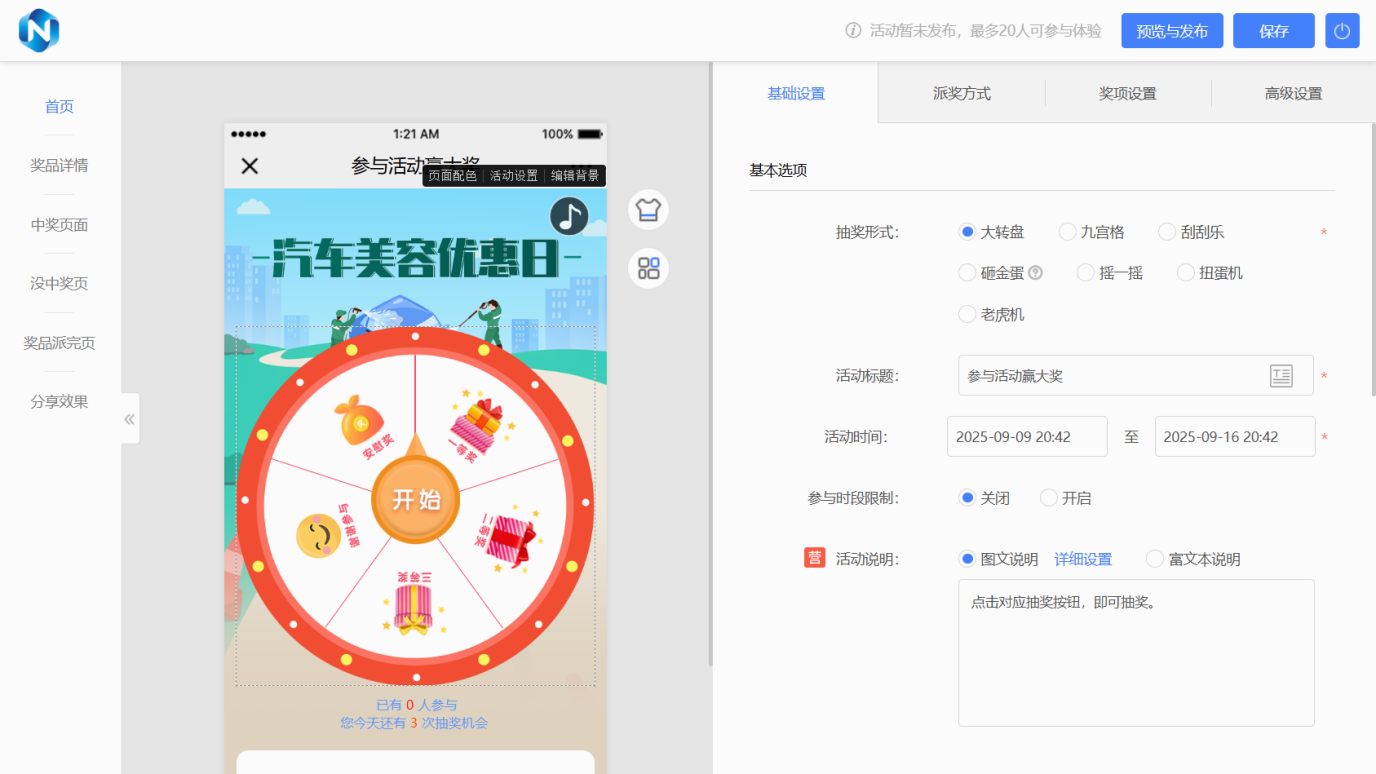Collapse the left sidebar with the « arrow

[x=129, y=419]
